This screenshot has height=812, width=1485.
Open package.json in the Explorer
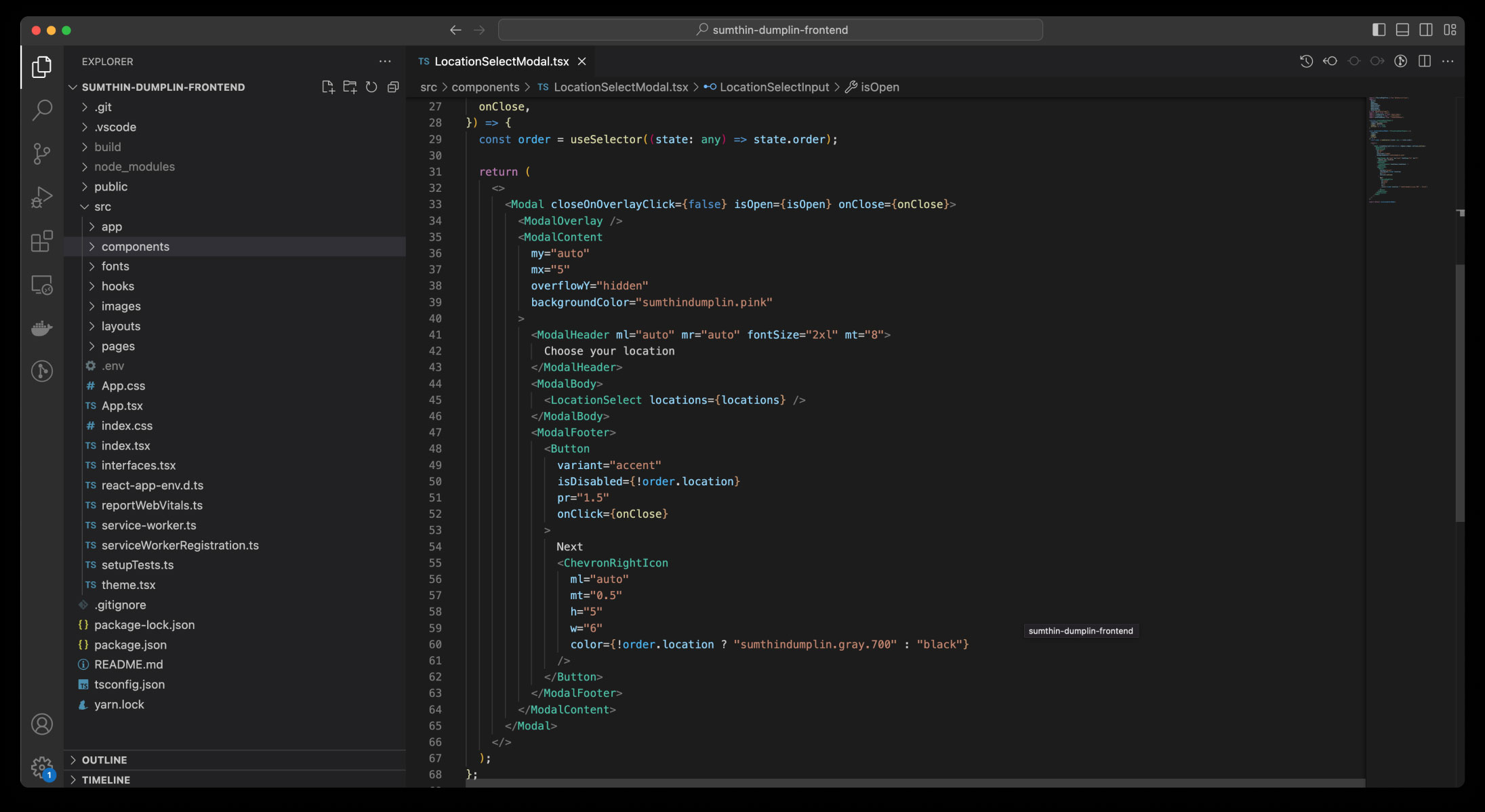pos(130,645)
